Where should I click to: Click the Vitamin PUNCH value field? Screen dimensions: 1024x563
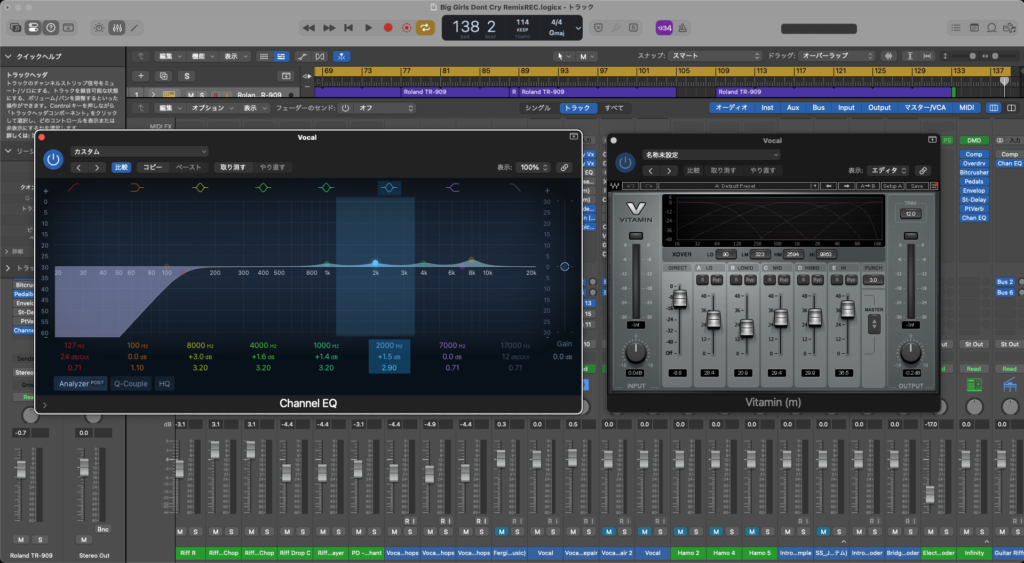(873, 280)
